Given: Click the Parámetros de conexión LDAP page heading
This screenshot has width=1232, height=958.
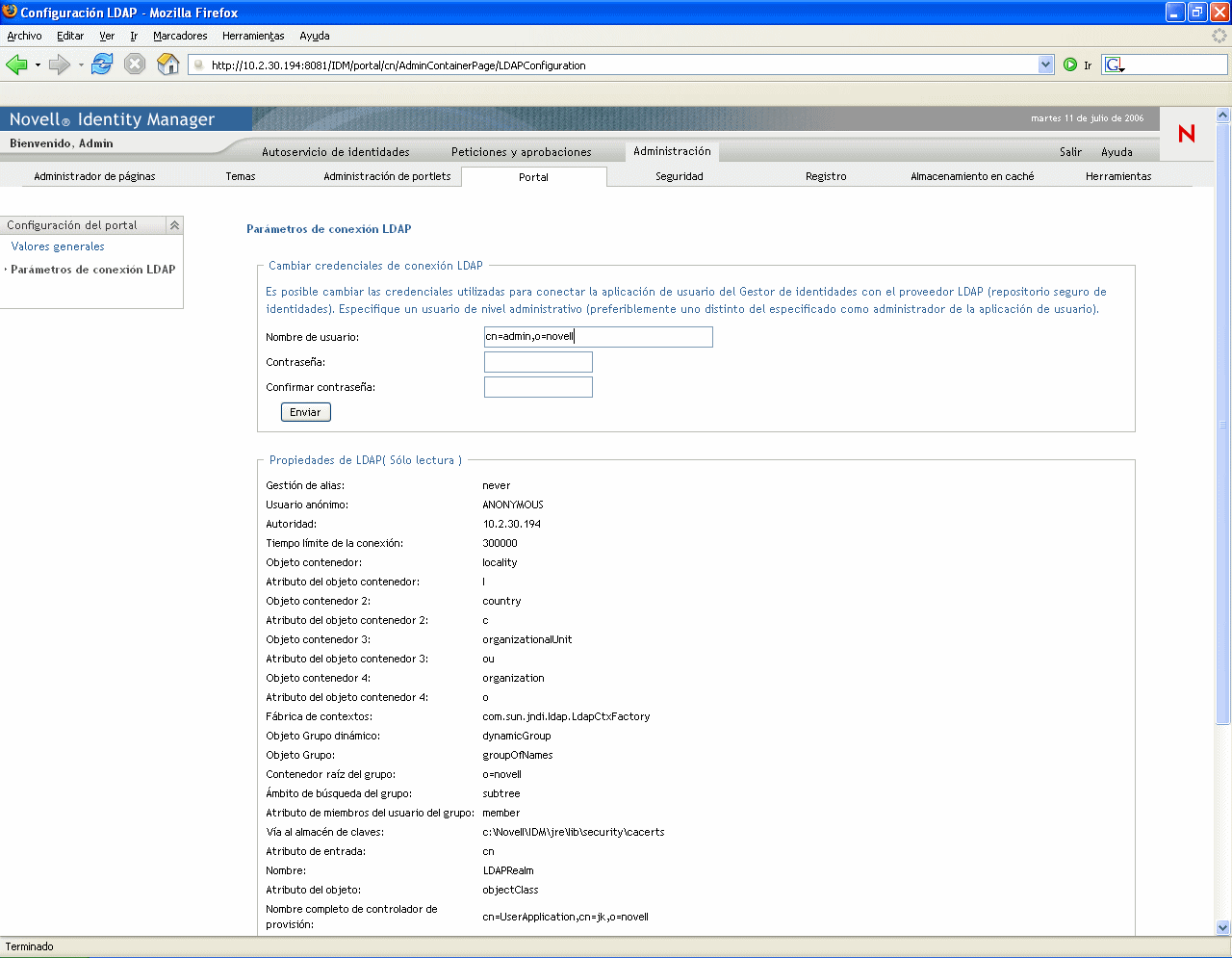Looking at the screenshot, I should coord(329,229).
